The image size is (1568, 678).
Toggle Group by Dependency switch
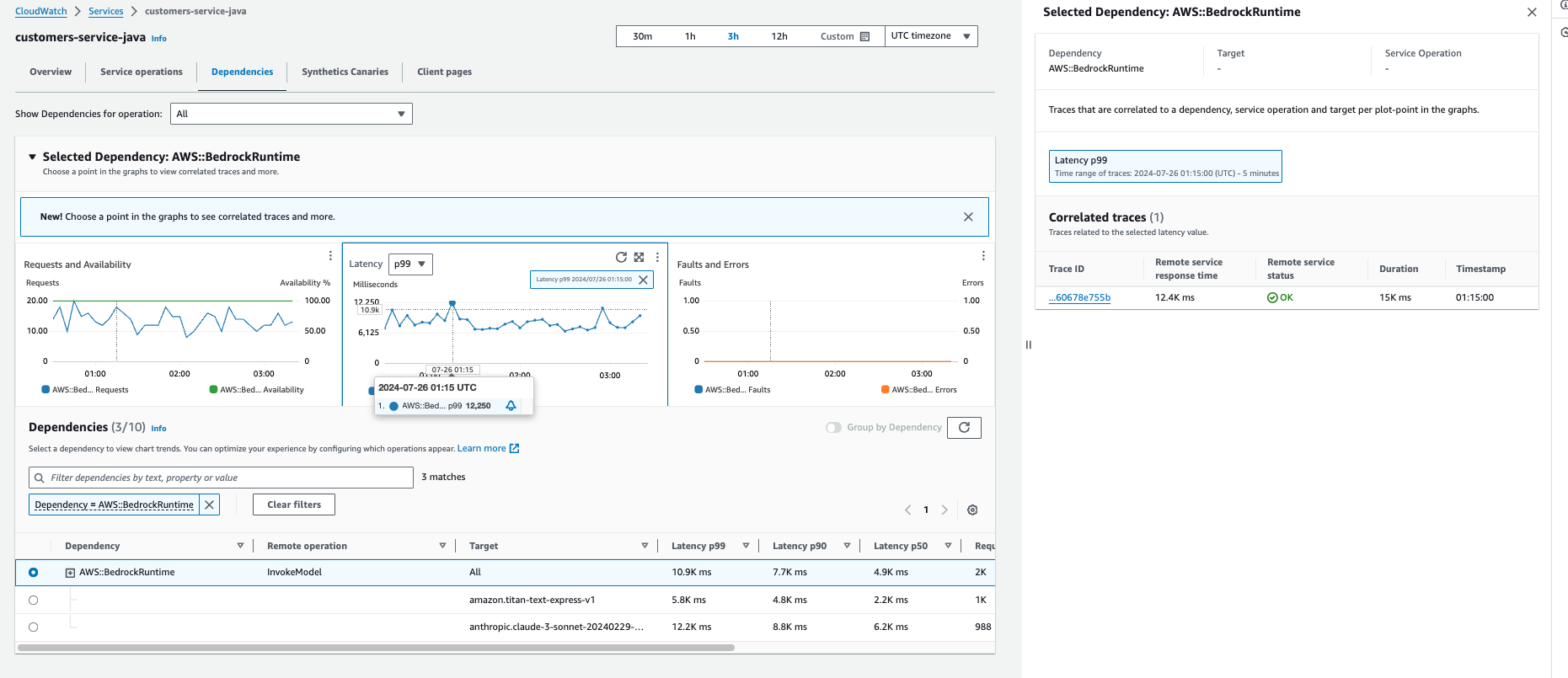point(833,428)
